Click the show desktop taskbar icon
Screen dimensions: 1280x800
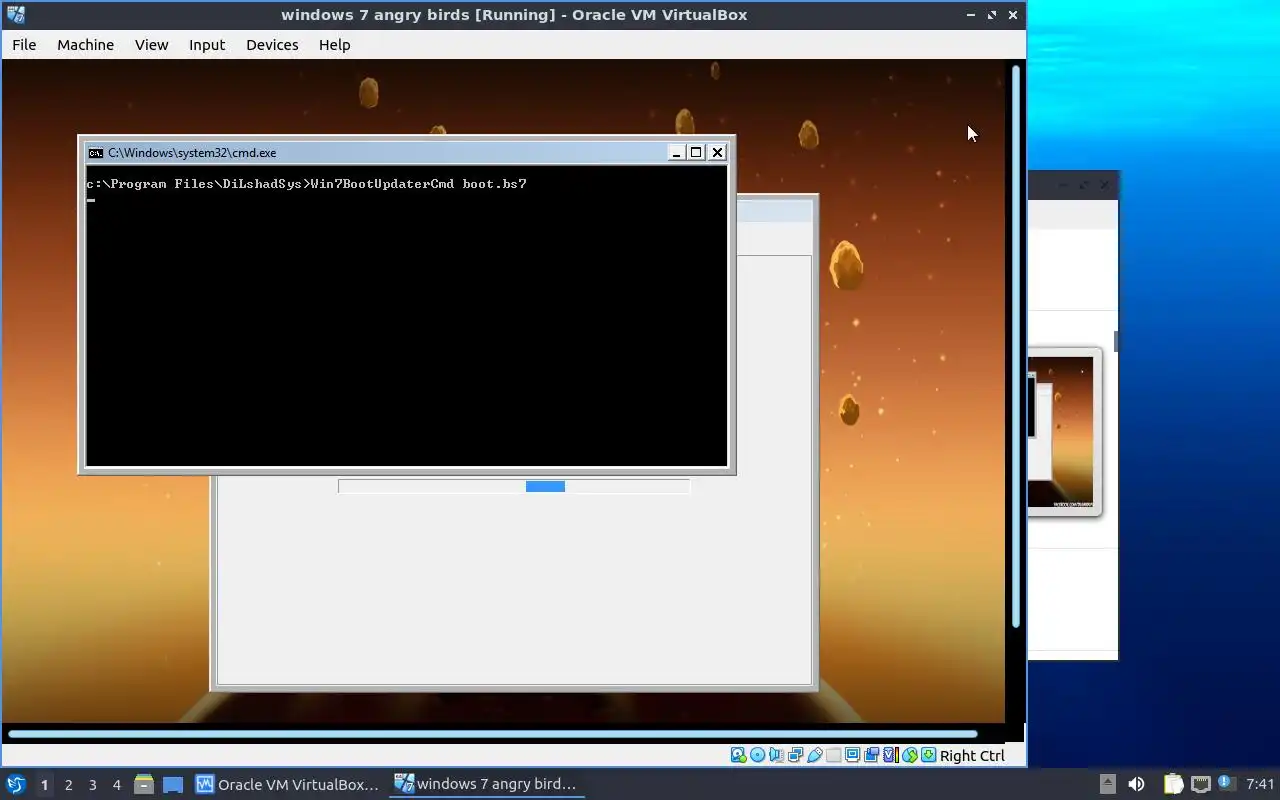(173, 784)
